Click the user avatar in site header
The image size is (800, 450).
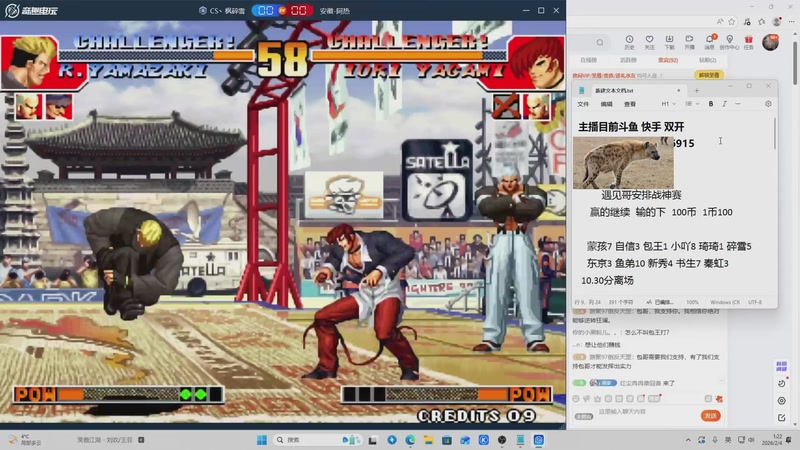click(x=770, y=42)
